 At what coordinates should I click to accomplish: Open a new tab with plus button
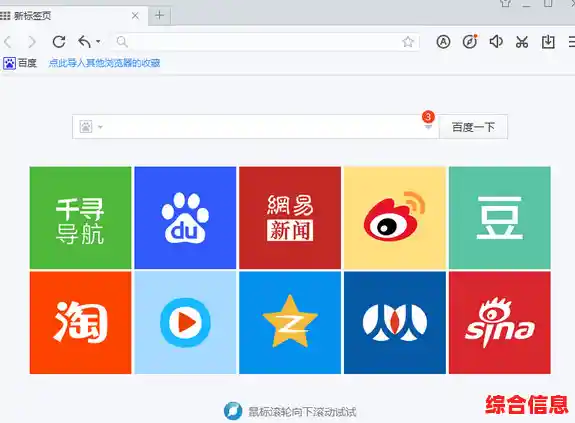pyautogui.click(x=160, y=15)
